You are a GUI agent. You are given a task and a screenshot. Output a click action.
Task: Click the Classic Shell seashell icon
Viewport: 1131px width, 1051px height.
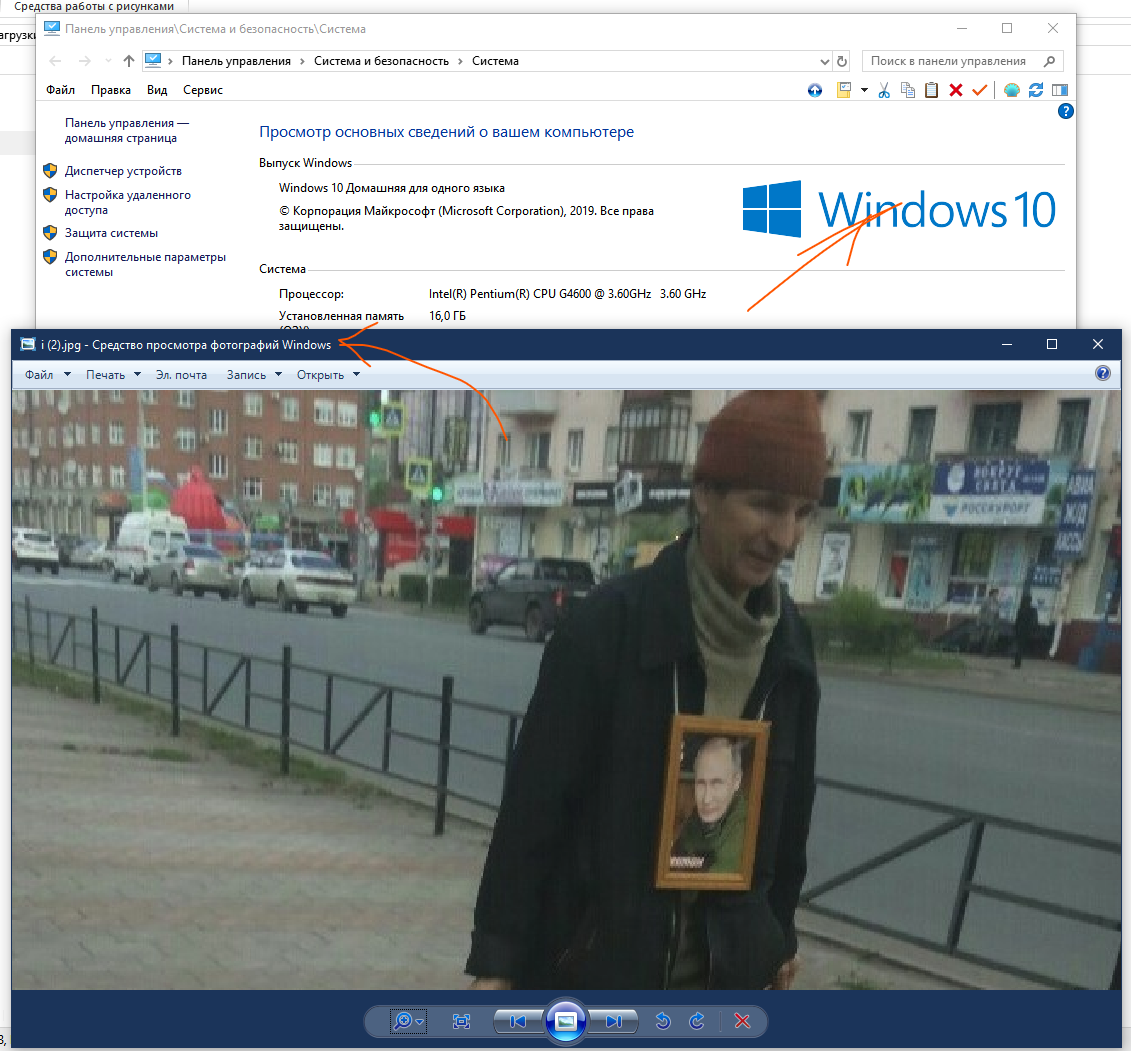click(1012, 90)
